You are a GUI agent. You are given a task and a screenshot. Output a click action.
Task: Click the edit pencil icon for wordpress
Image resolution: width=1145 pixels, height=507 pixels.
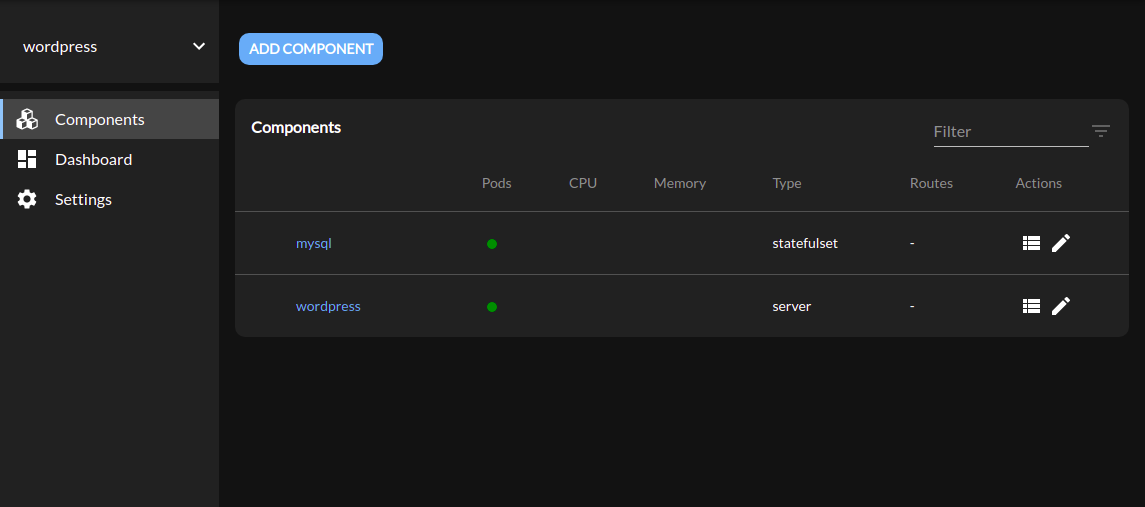(1061, 306)
